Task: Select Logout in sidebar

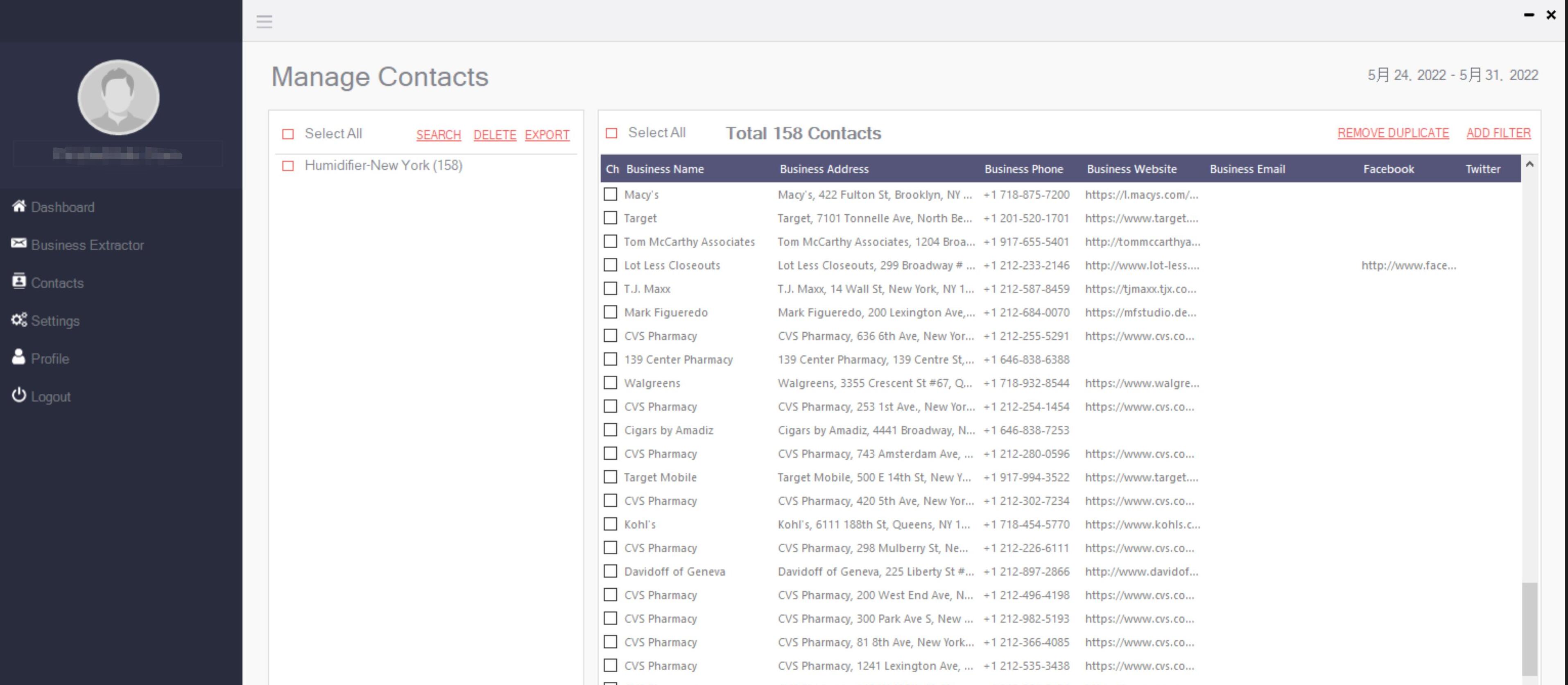Action: tap(50, 397)
